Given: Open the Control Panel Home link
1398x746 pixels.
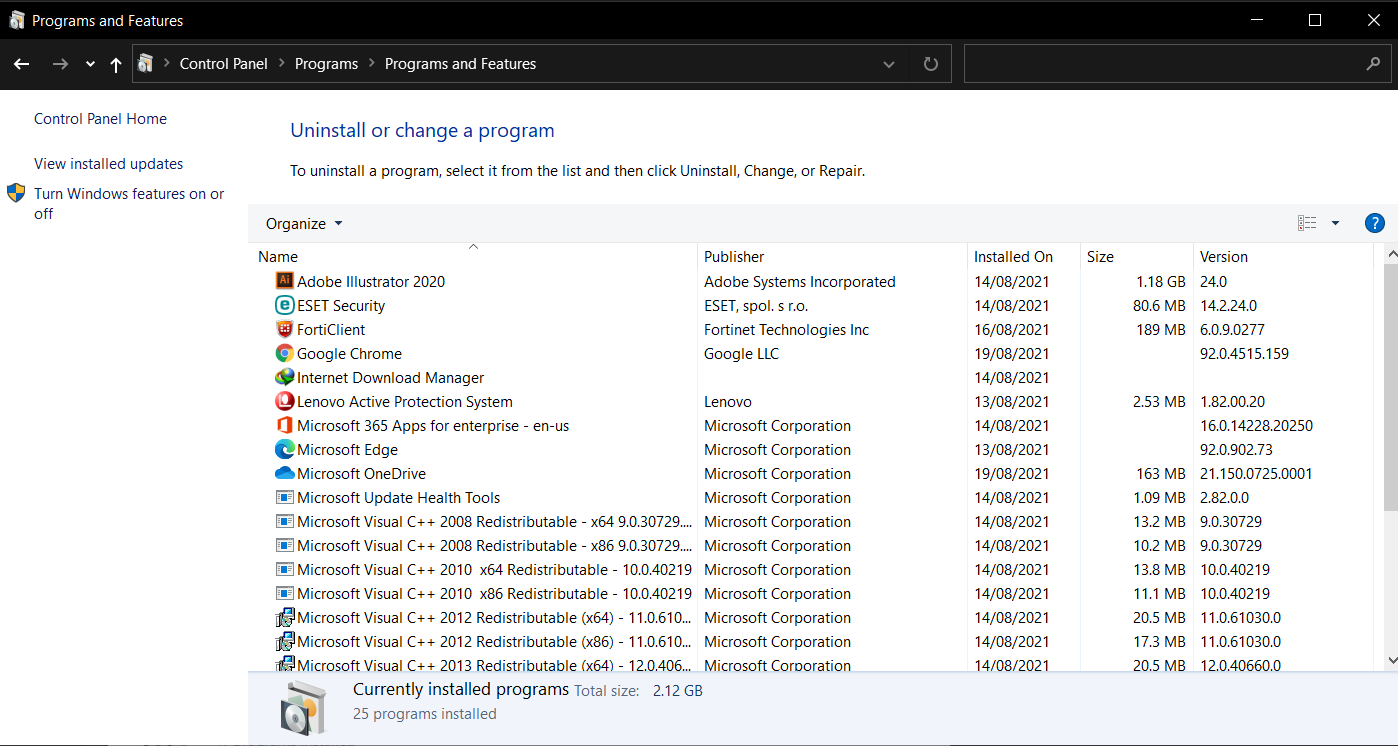Looking at the screenshot, I should click(x=100, y=118).
